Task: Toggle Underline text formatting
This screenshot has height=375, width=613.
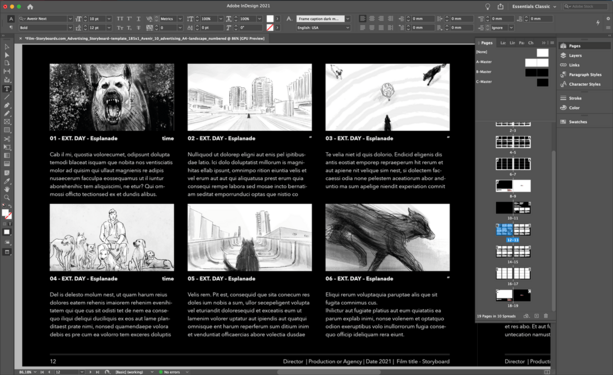Action: 138,19
